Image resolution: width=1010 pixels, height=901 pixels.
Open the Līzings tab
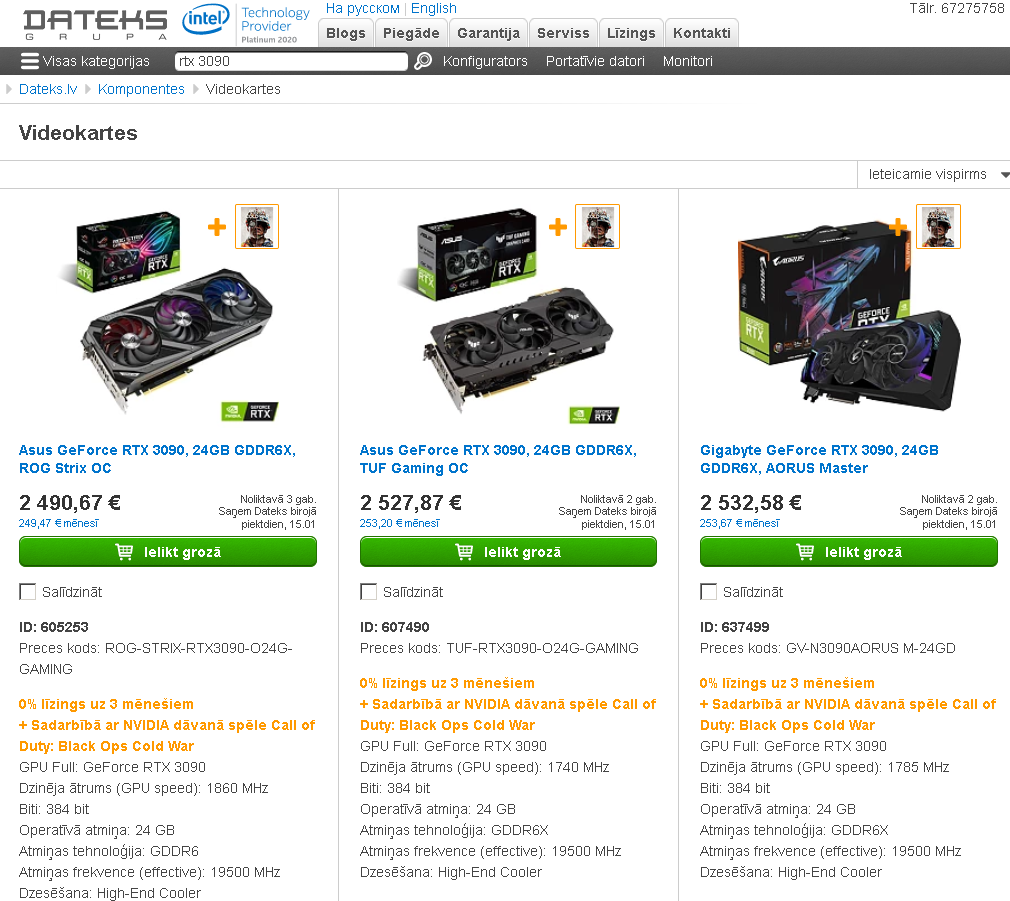pos(631,33)
